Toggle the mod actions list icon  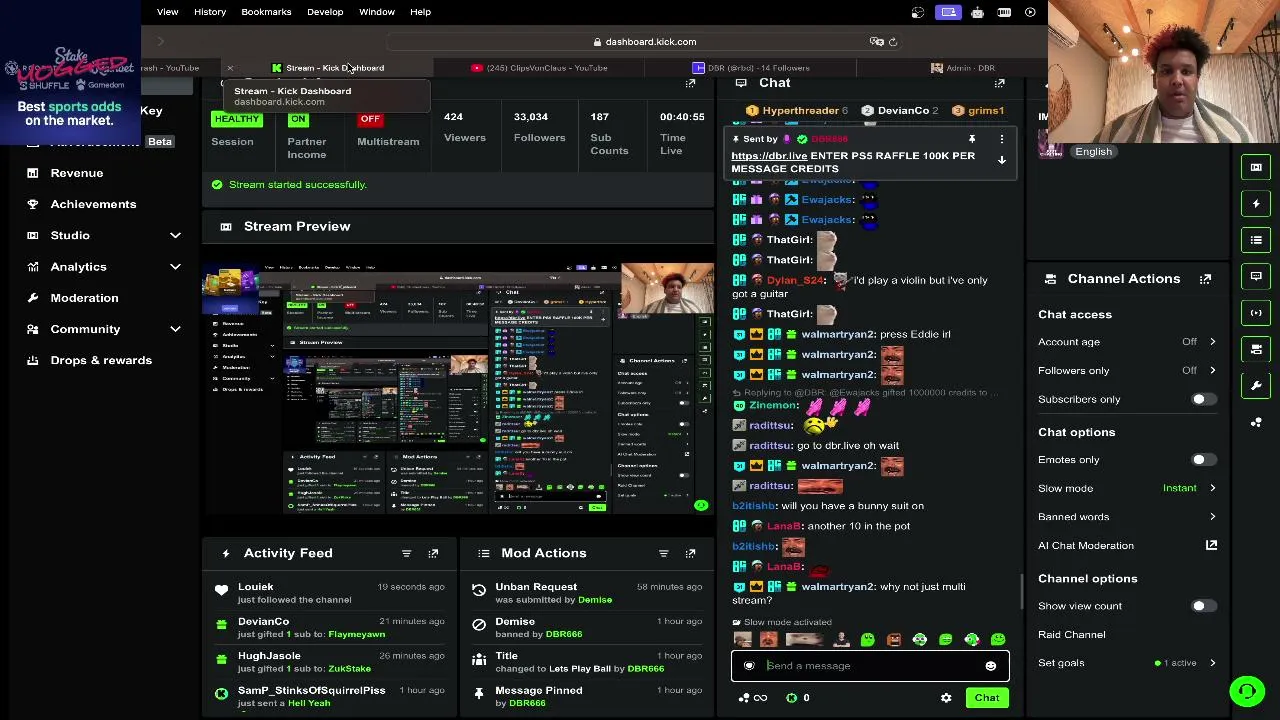pyautogui.click(x=1256, y=240)
